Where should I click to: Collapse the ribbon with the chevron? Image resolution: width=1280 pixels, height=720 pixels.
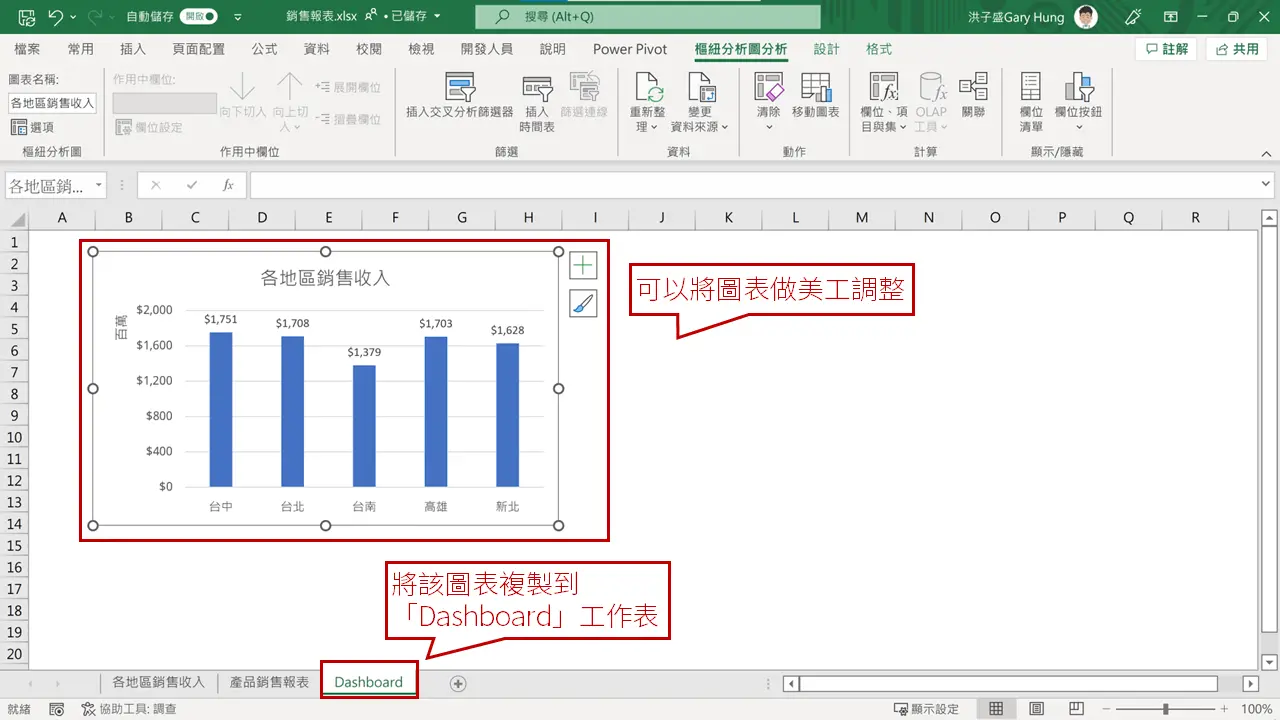point(1266,152)
